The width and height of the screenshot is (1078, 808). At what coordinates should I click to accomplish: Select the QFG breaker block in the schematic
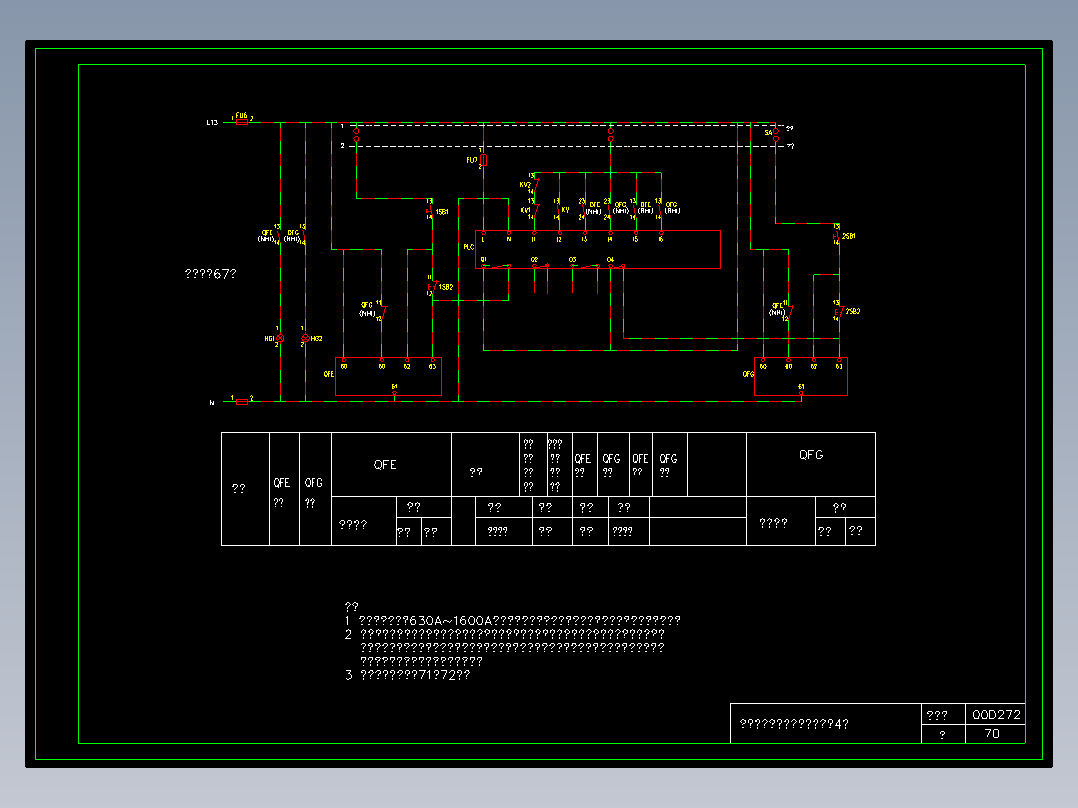coord(801,376)
